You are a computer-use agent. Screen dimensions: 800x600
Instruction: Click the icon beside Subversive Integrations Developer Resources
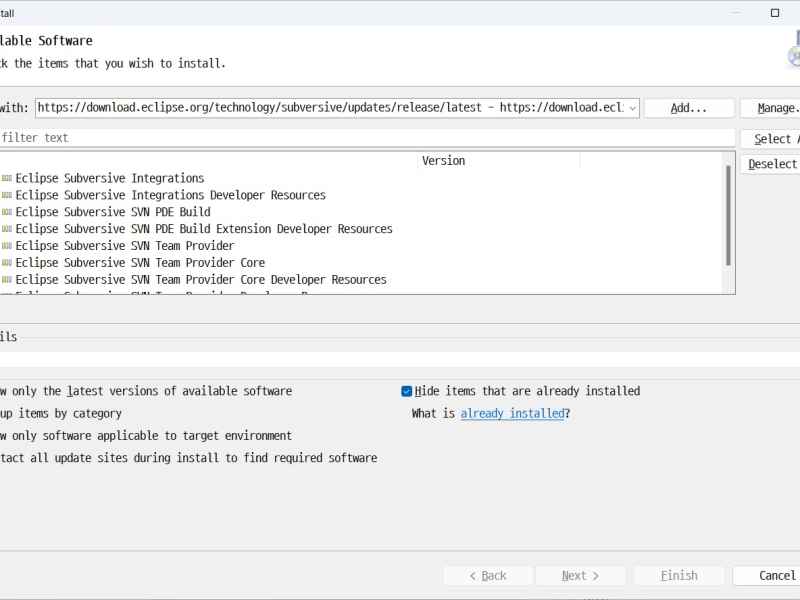[7, 195]
